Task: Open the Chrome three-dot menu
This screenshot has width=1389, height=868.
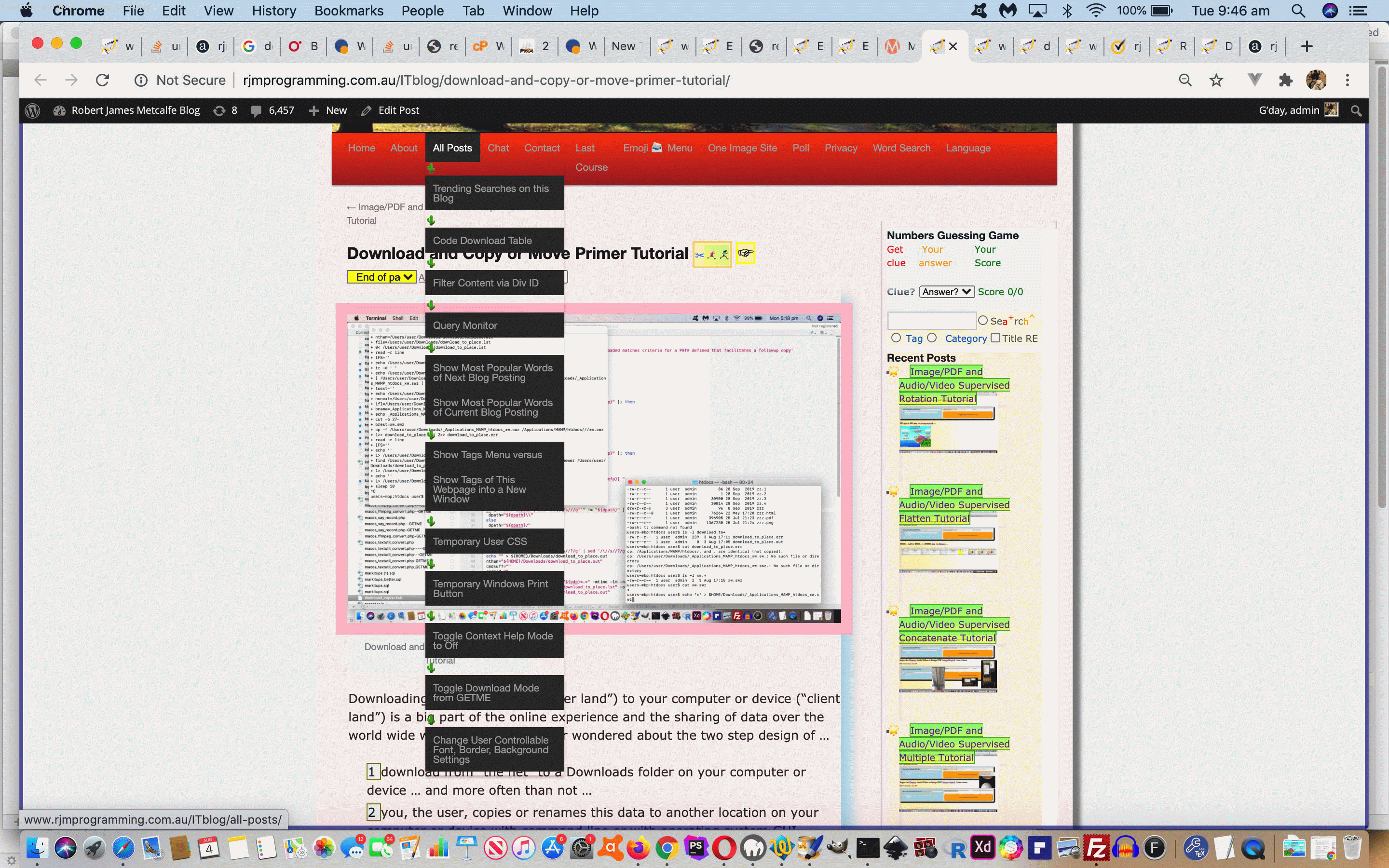Action: click(x=1347, y=81)
